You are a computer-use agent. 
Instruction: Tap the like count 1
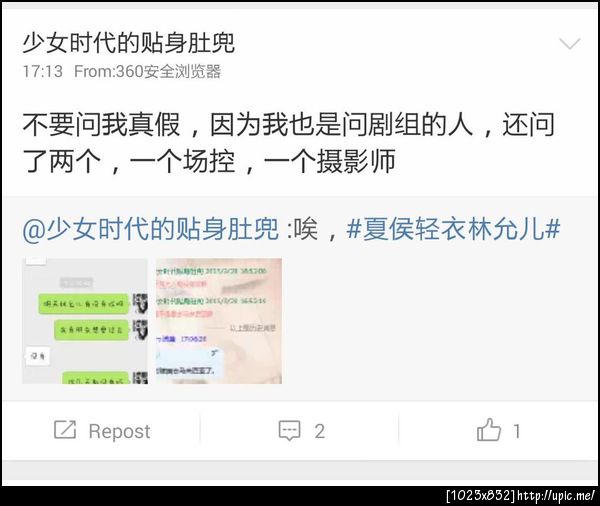point(517,431)
